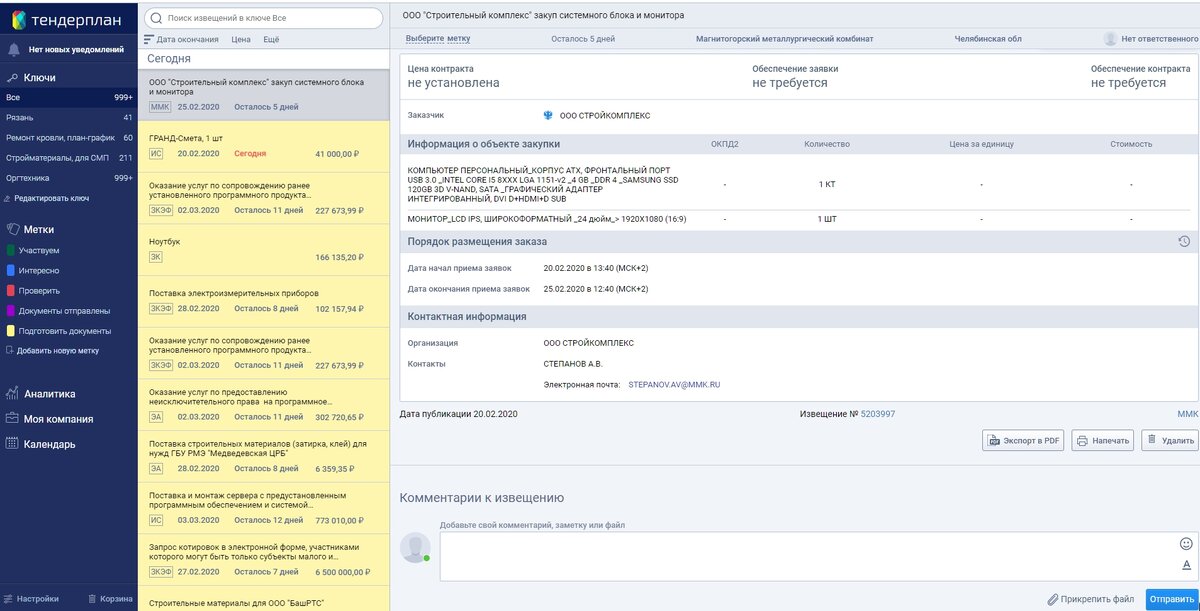Select Ремонт кровли, план-график key
Image resolution: width=1200 pixels, height=611 pixels.
(69, 138)
